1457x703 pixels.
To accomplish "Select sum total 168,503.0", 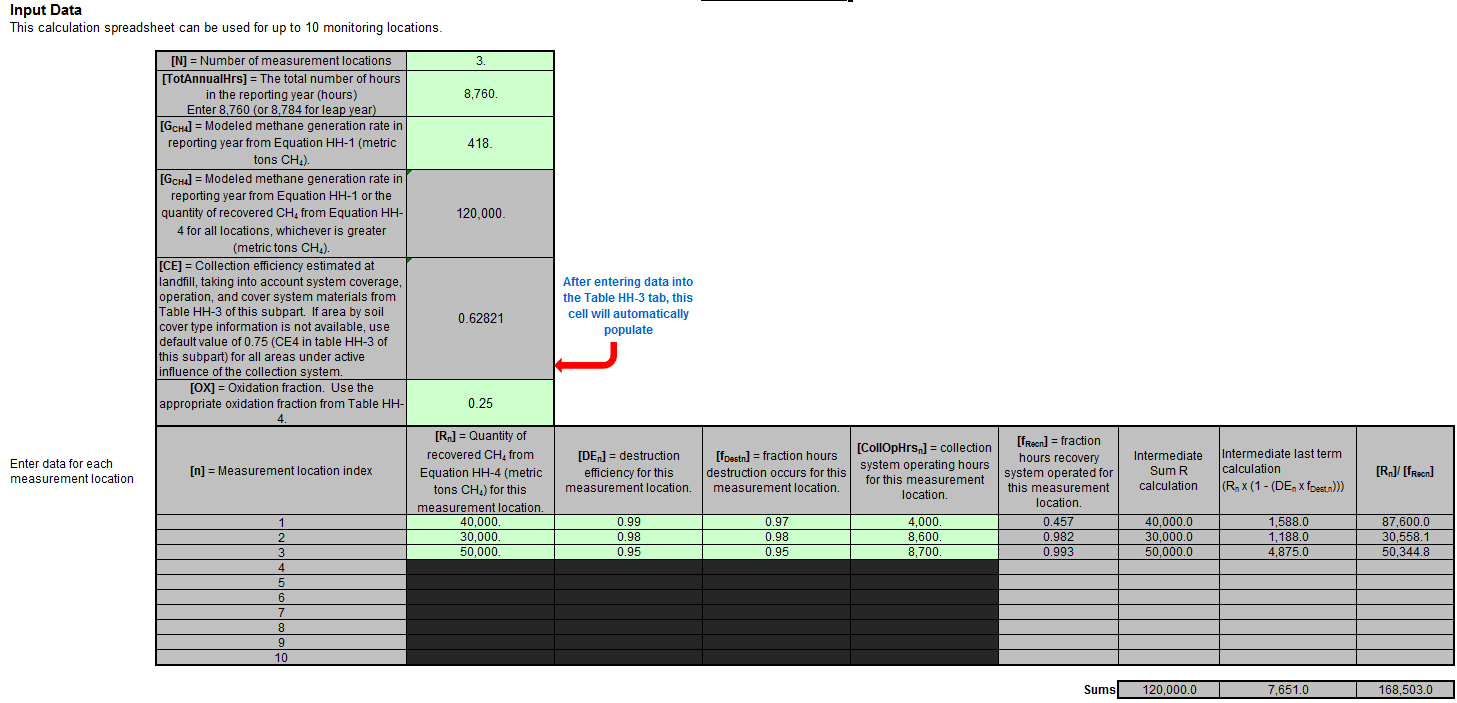I will tap(1405, 690).
